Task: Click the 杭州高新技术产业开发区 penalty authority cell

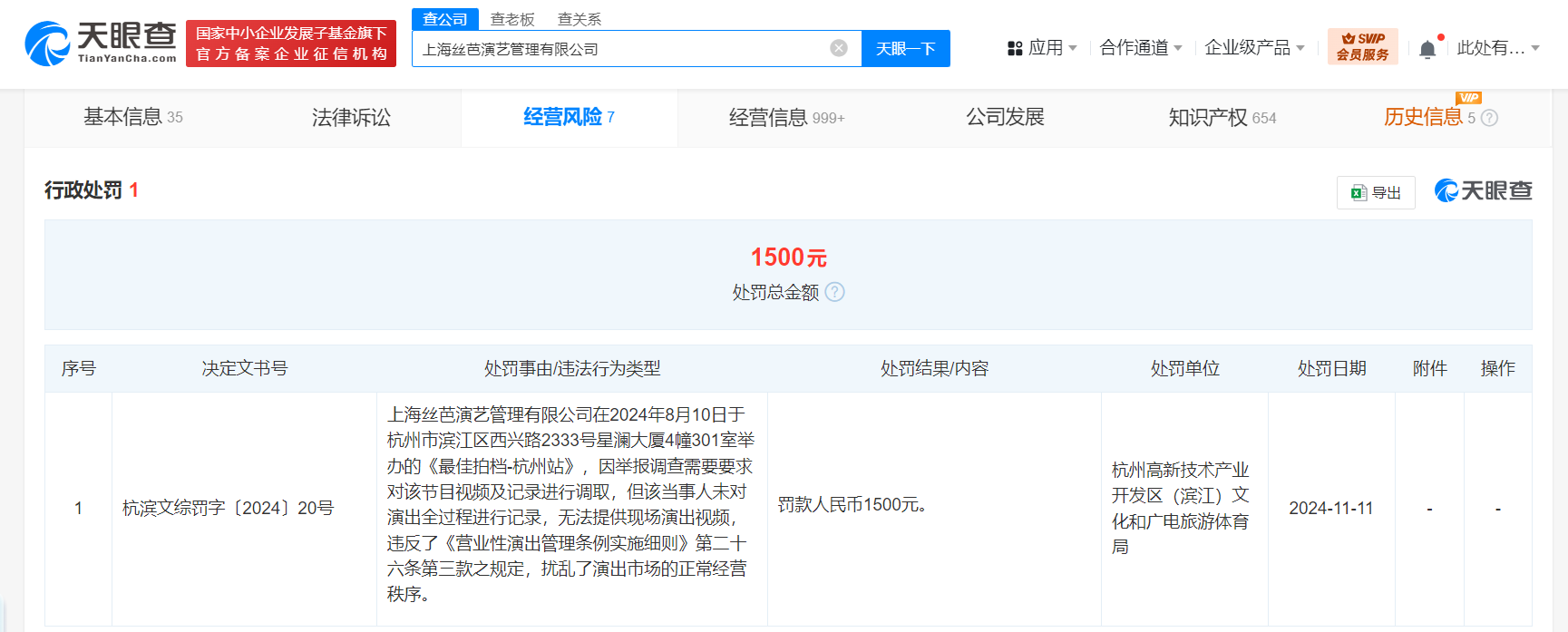Action: (1181, 508)
